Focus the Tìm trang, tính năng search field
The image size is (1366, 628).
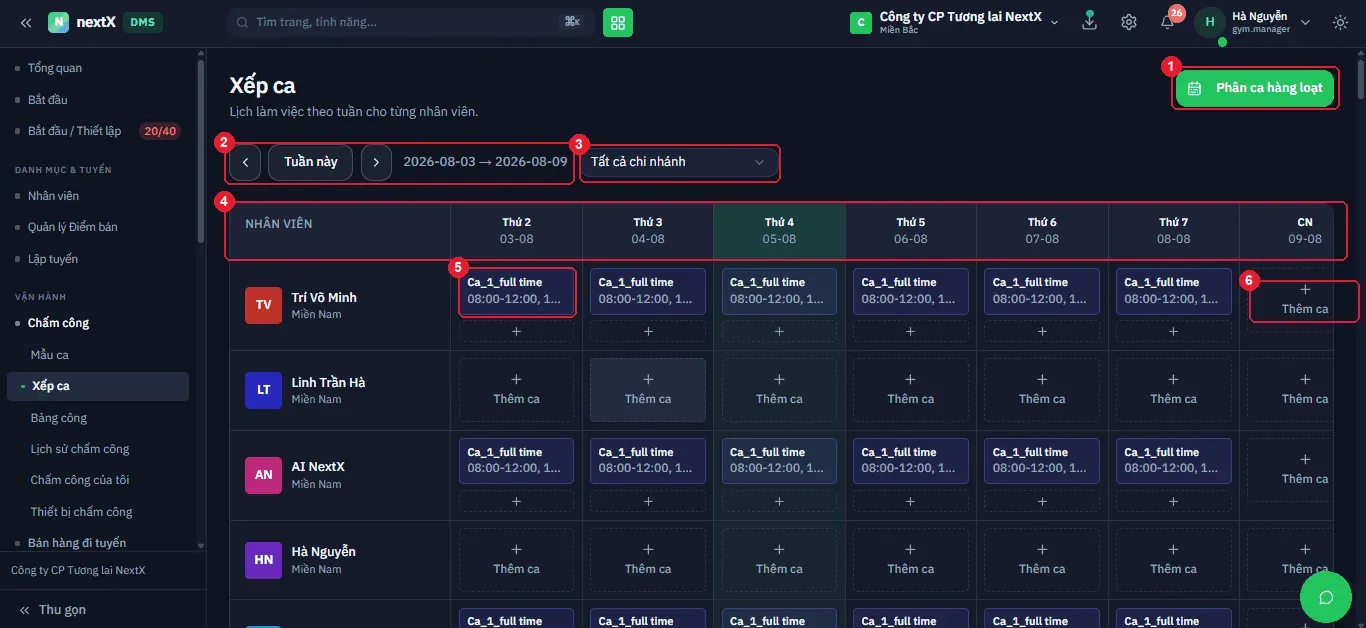(x=411, y=22)
